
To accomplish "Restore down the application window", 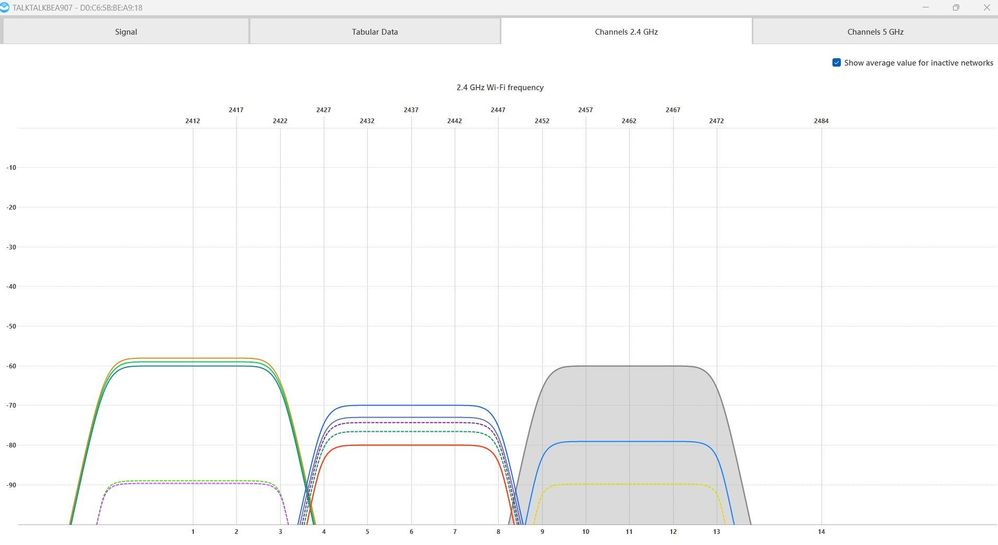I will click(955, 7).
